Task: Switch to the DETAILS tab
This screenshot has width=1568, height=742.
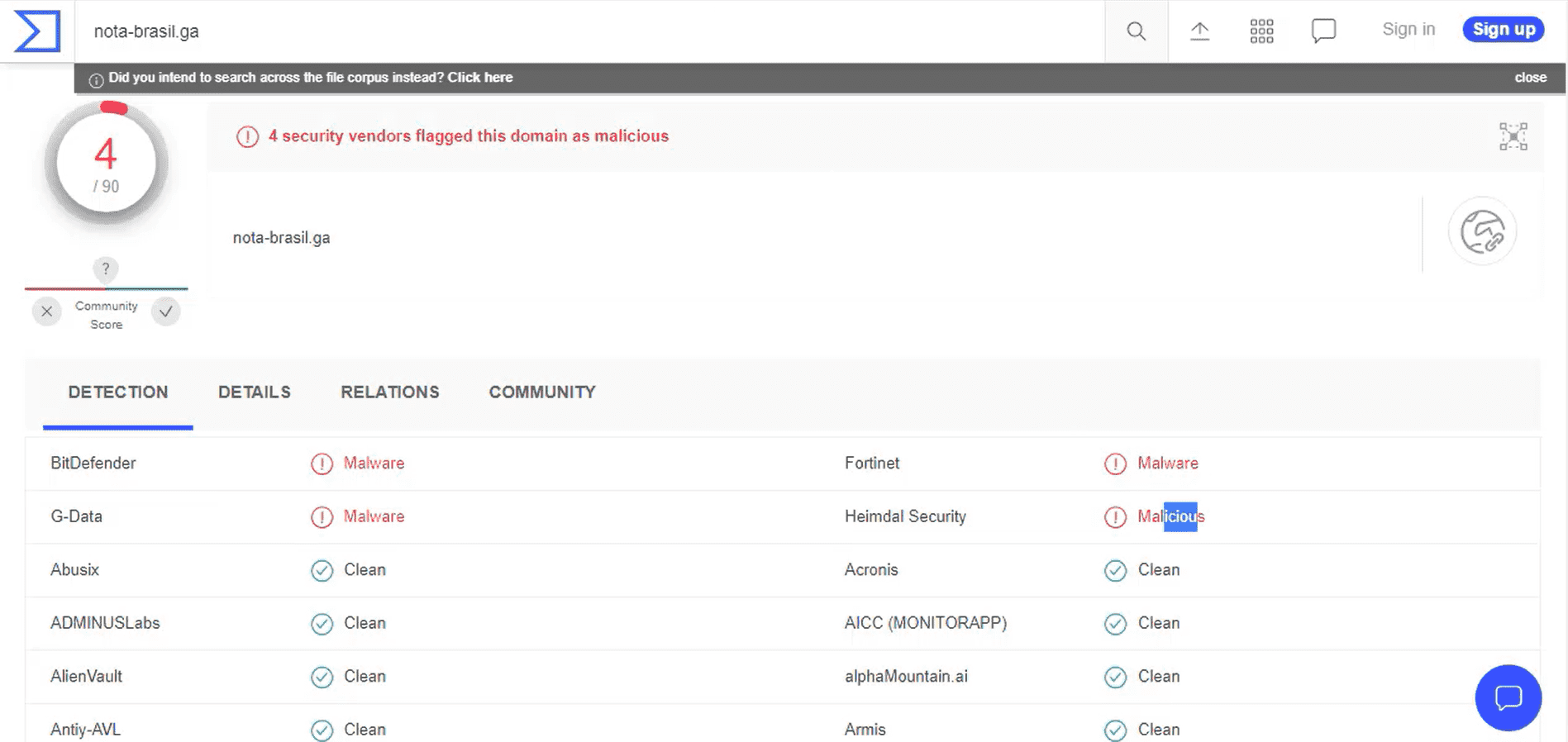Action: point(255,392)
